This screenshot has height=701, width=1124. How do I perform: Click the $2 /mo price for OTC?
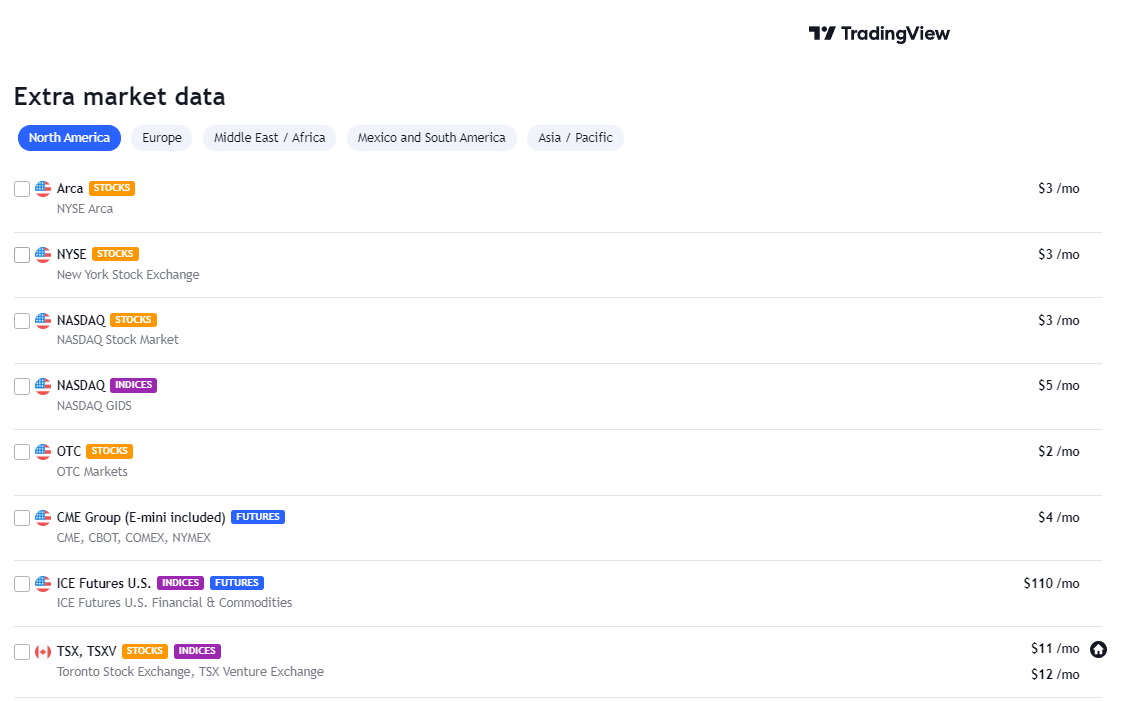[x=1059, y=452]
